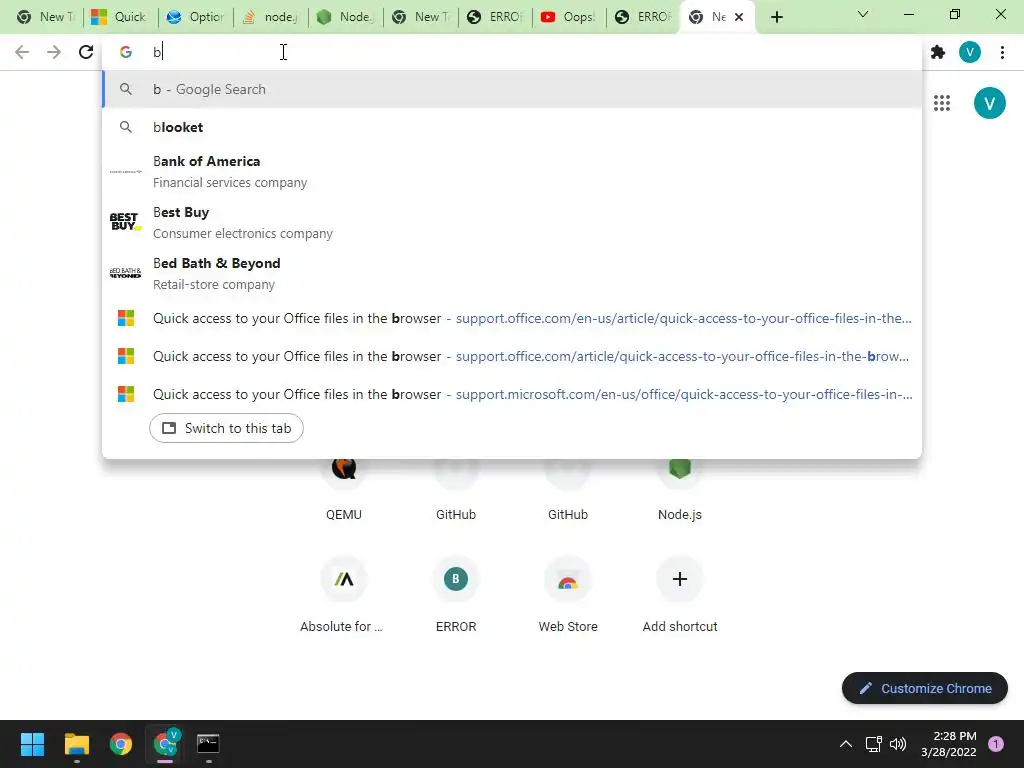Switch to the second ERROR tab
Image resolution: width=1024 pixels, height=768 pixels.
tap(643, 17)
